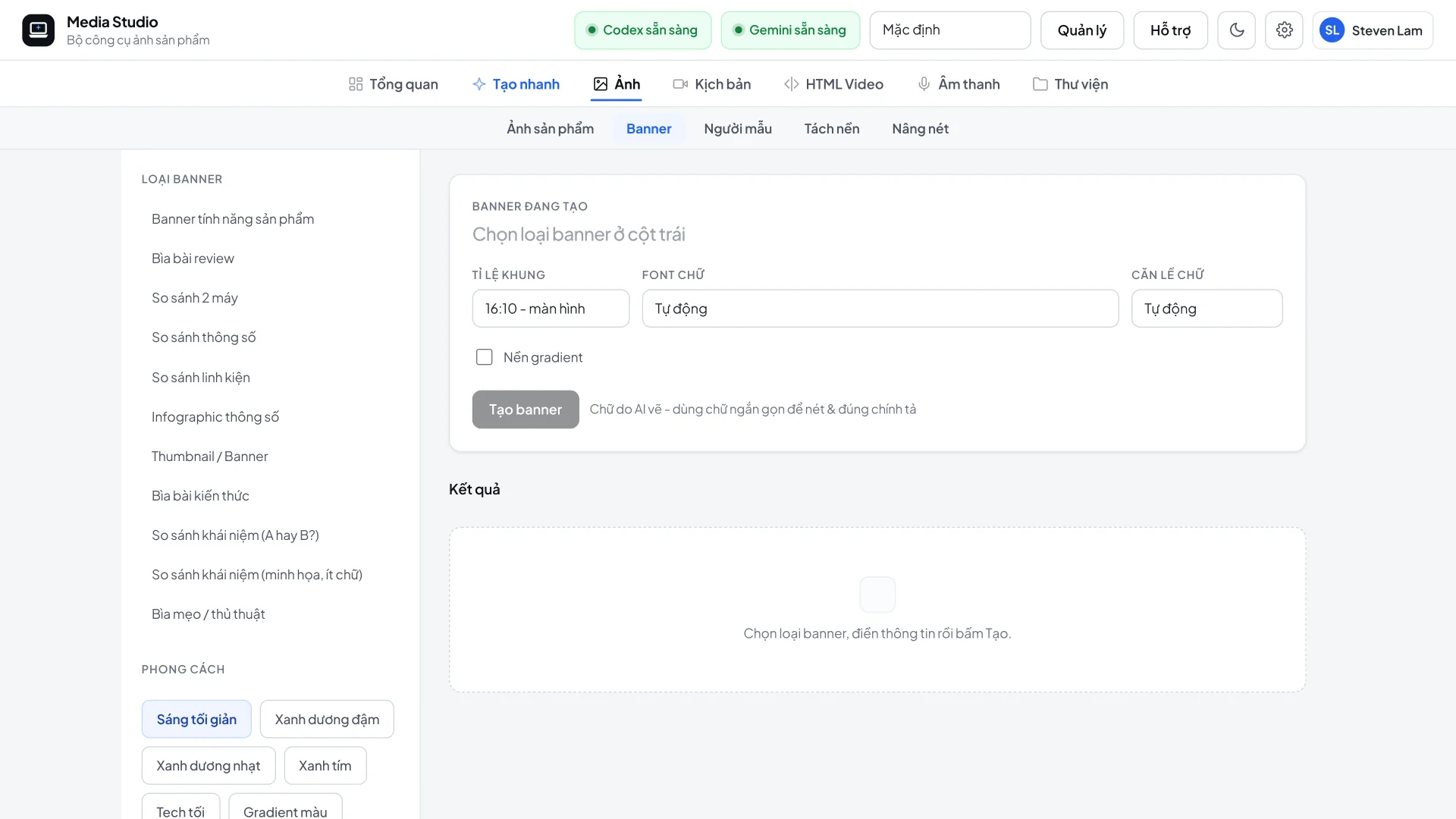Viewport: 1456px width, 819px height.
Task: Click the Media Studio logo icon
Action: [38, 30]
